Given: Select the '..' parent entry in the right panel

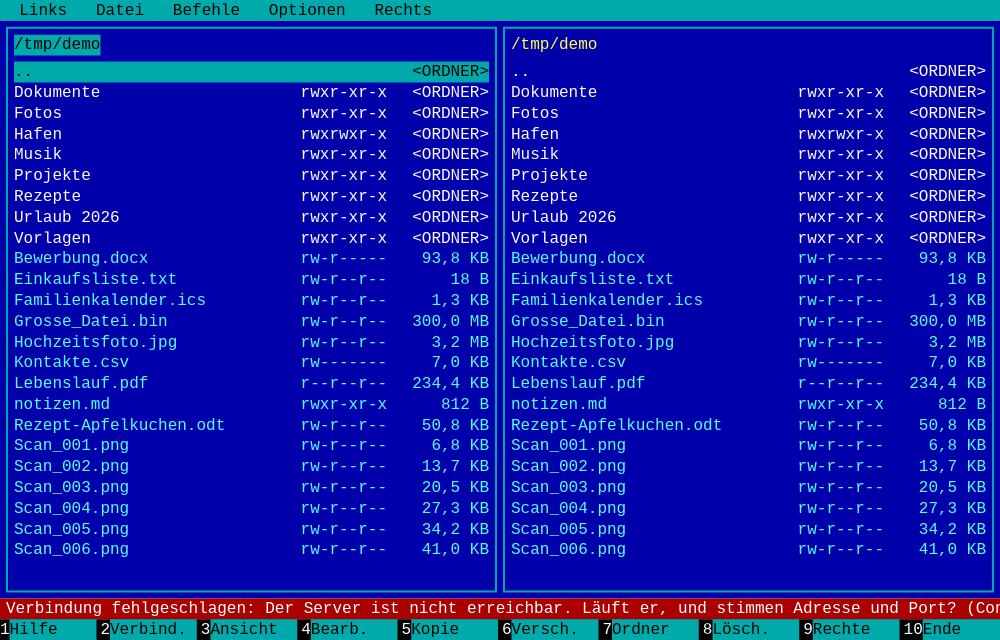Looking at the screenshot, I should (x=748, y=71).
